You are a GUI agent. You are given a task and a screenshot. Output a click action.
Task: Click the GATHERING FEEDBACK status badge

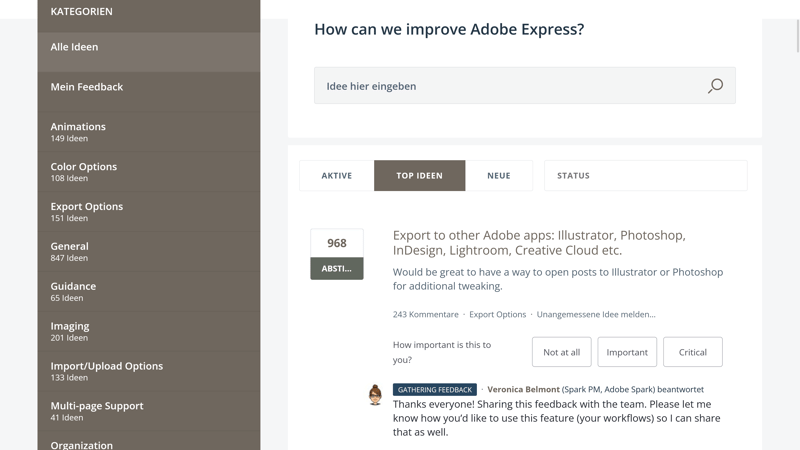point(434,390)
